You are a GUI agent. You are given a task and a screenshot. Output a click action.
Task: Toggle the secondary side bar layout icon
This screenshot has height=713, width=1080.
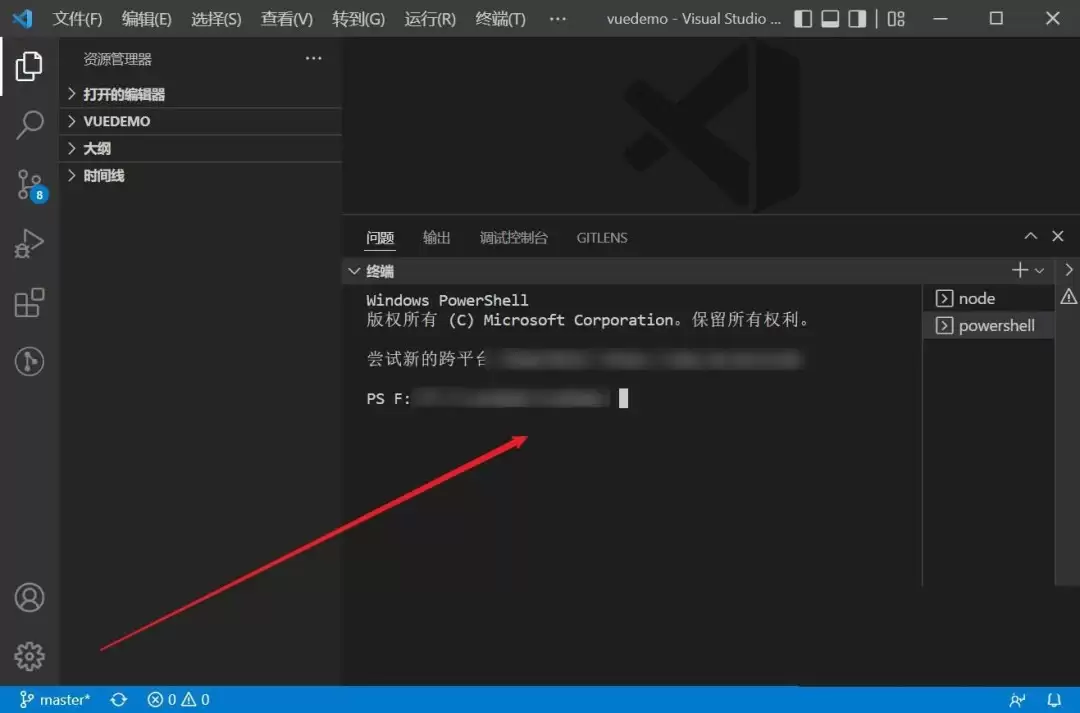pyautogui.click(x=857, y=19)
